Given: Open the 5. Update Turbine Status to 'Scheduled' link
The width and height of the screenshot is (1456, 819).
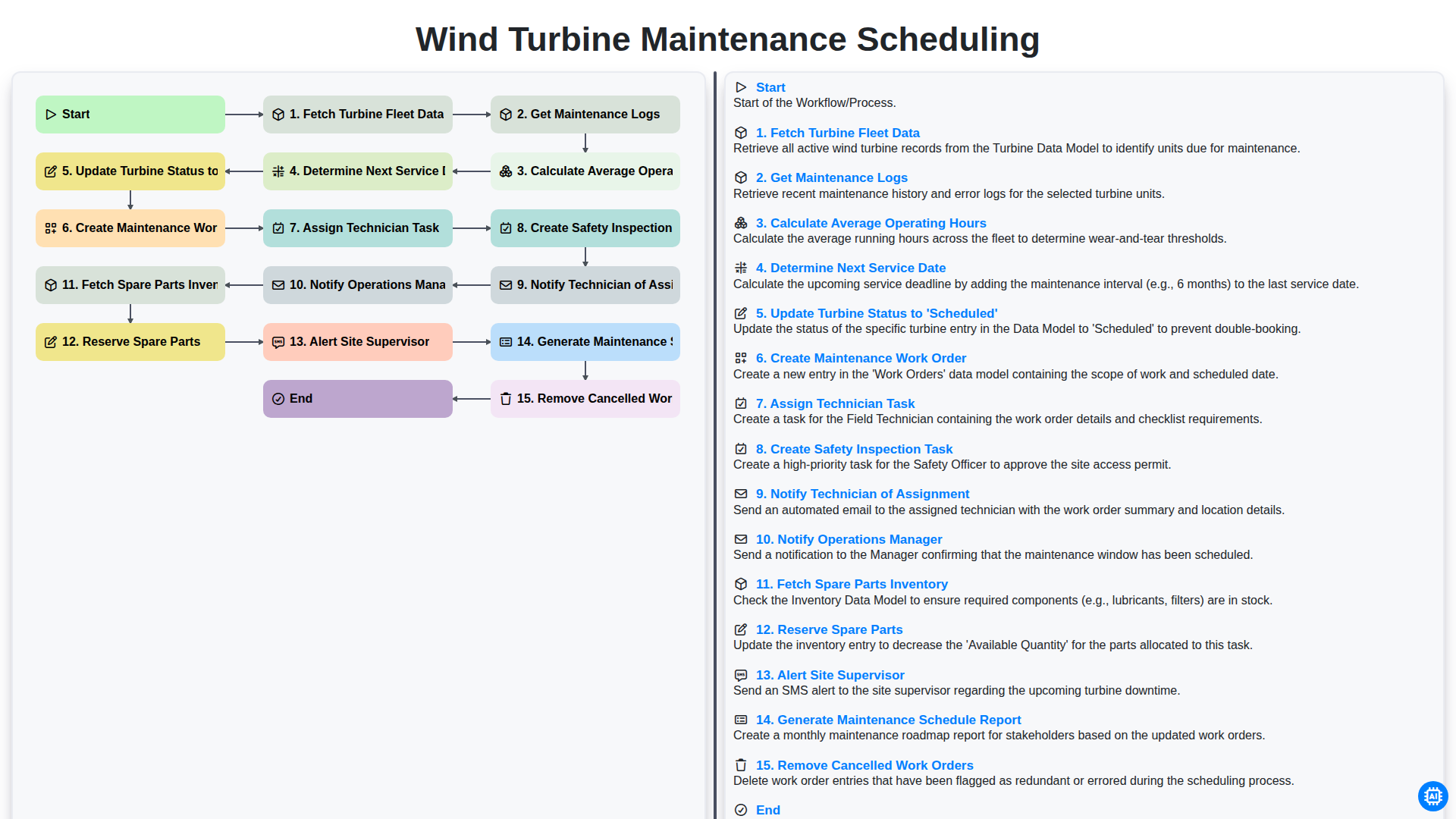Looking at the screenshot, I should click(877, 313).
